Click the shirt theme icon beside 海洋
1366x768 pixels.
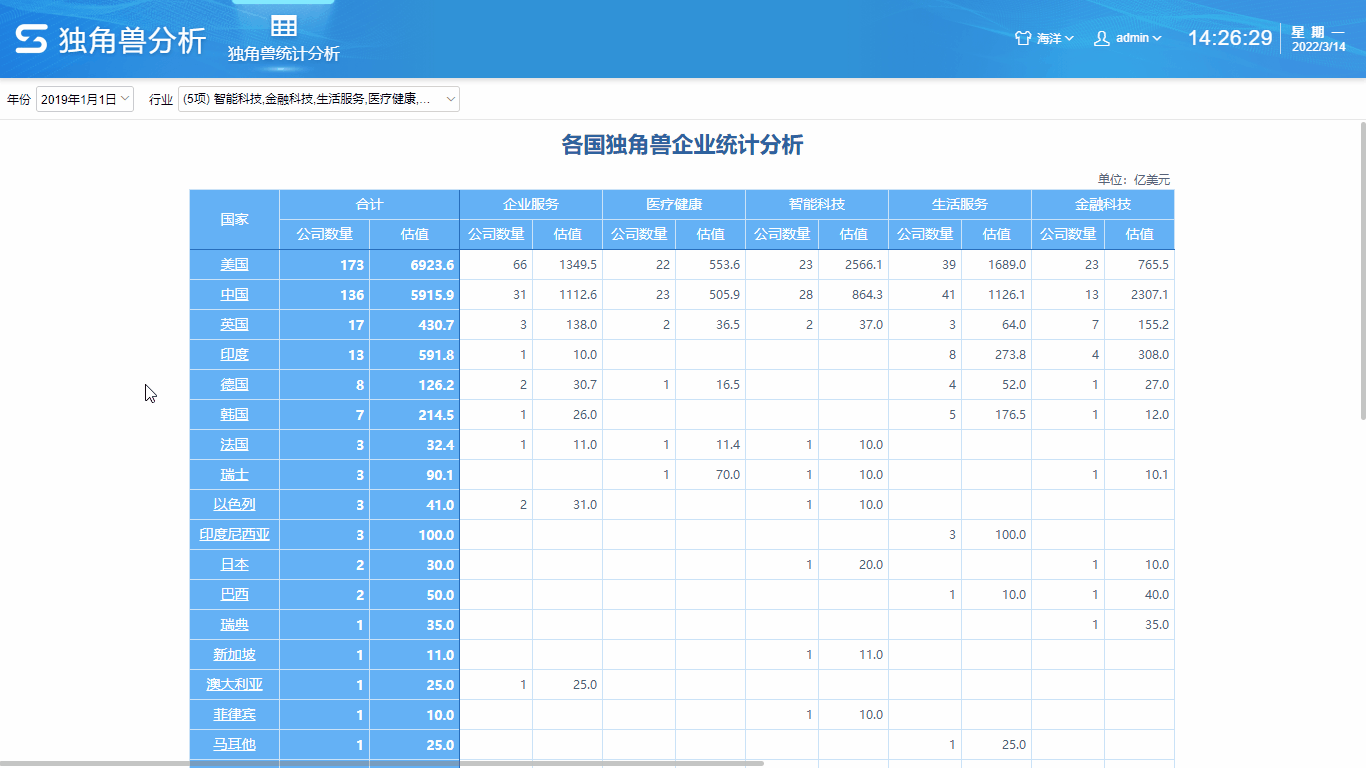click(1021, 37)
